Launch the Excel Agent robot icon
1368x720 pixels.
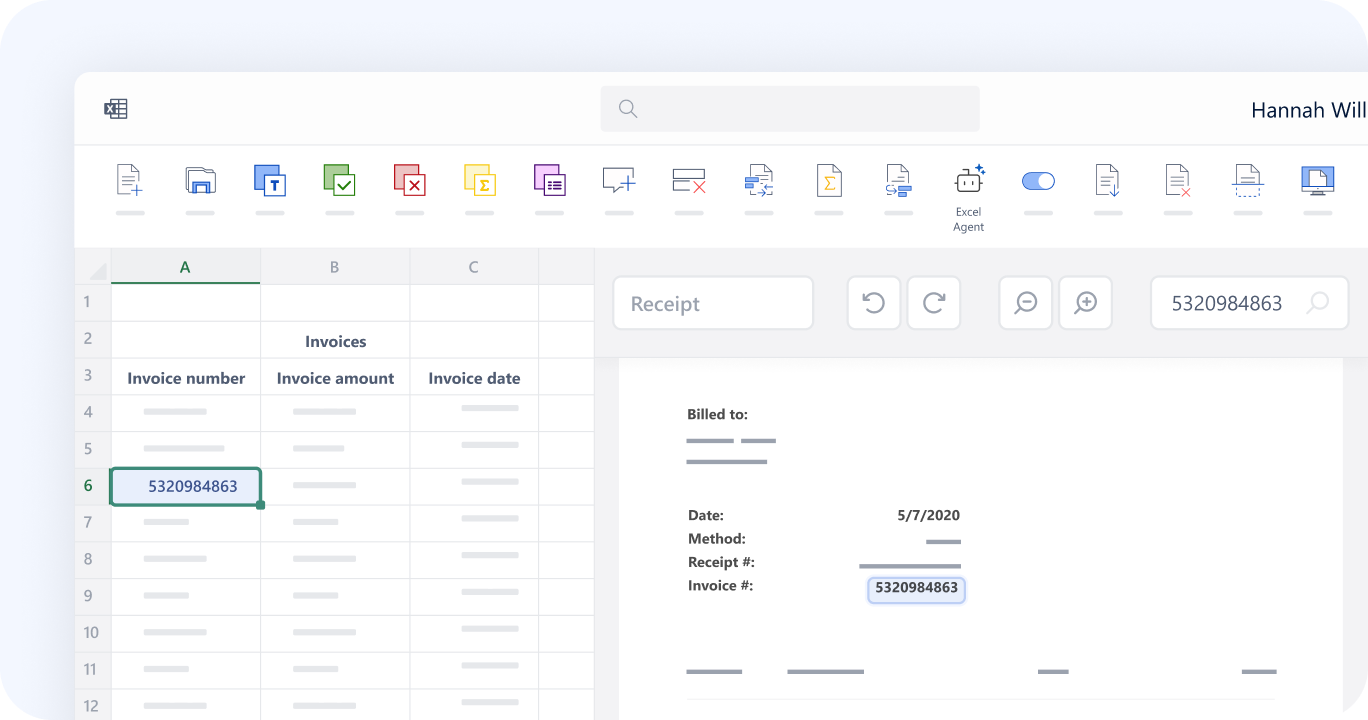[968, 181]
